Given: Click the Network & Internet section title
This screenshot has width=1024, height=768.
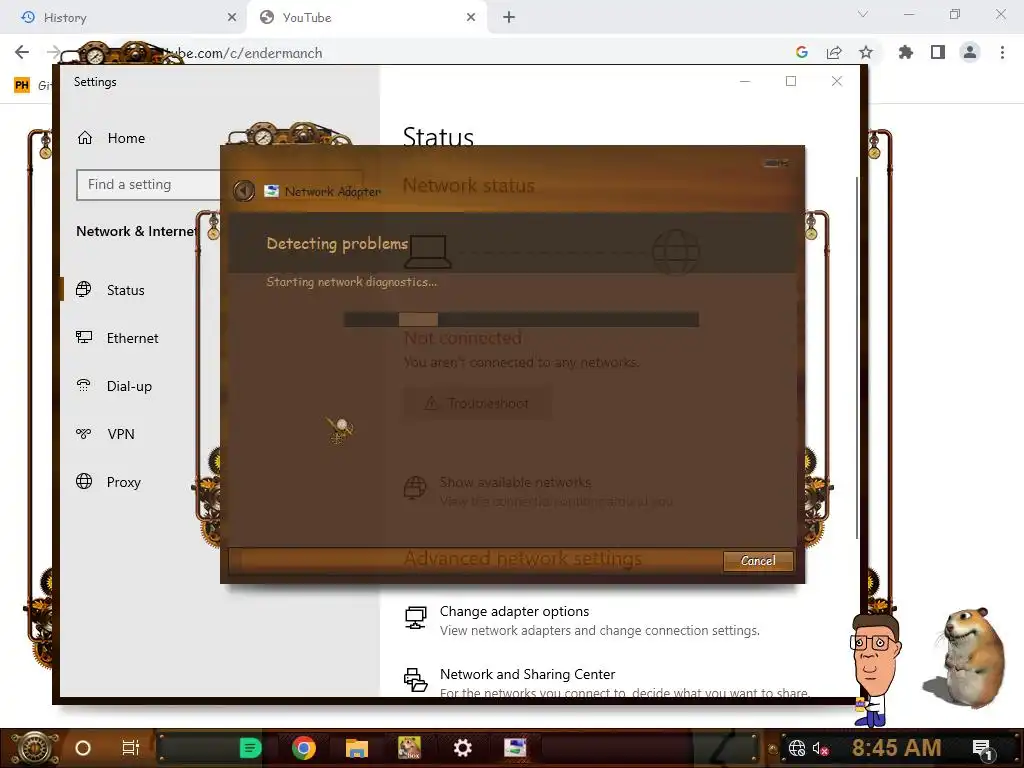Looking at the screenshot, I should coord(136,231).
